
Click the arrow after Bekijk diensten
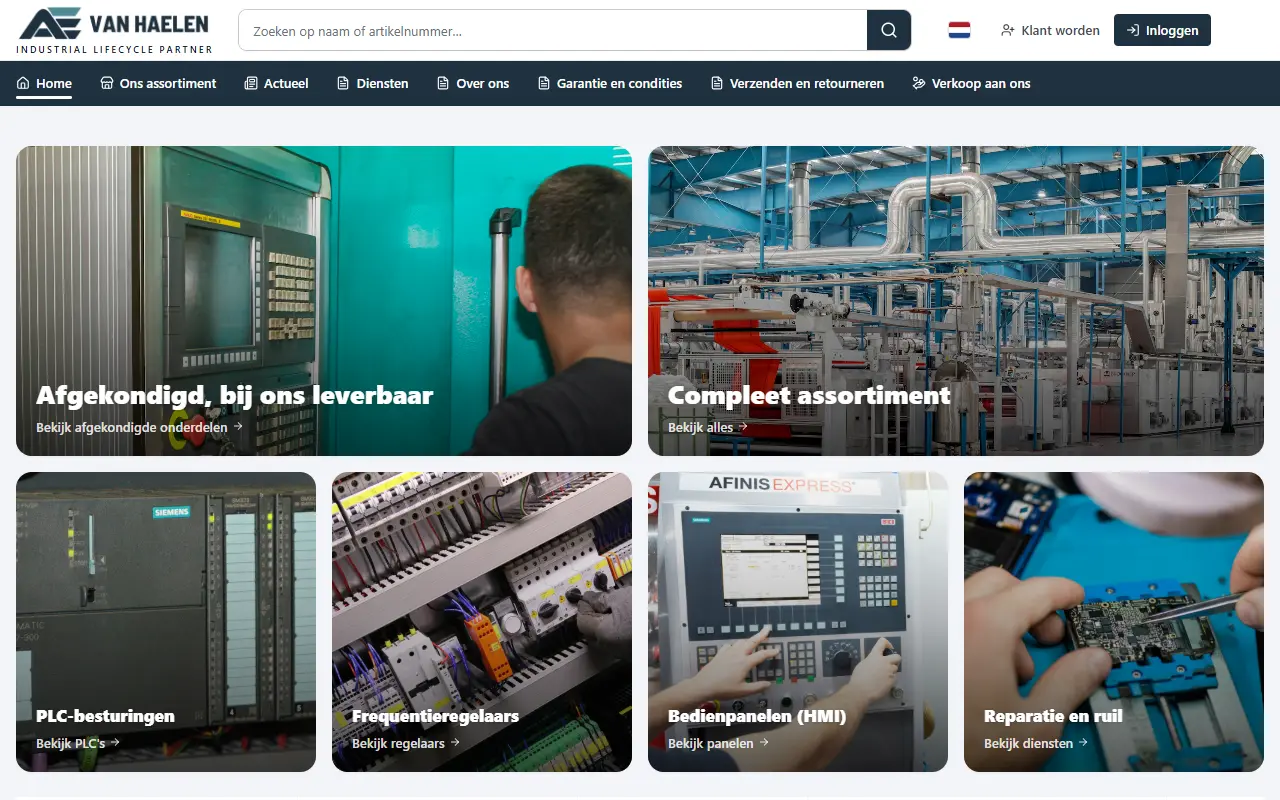[x=1083, y=743]
